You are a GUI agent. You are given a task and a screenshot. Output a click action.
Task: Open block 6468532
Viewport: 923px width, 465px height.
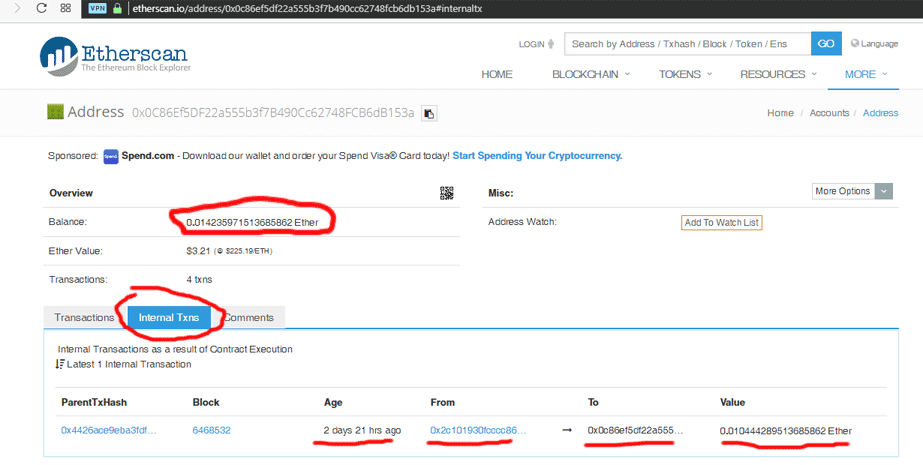tap(211, 430)
